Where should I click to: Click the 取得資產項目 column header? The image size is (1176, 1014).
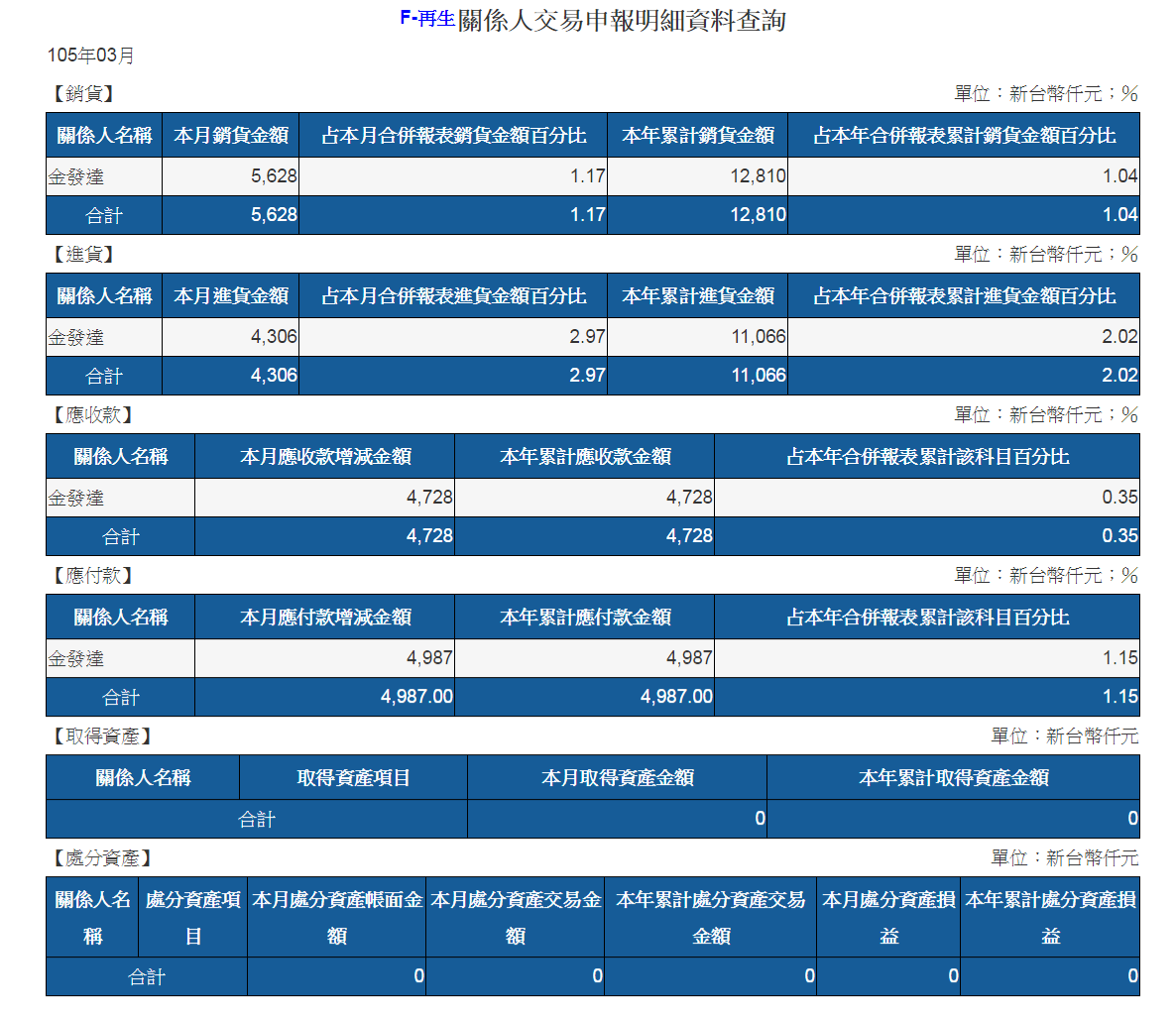[x=353, y=778]
